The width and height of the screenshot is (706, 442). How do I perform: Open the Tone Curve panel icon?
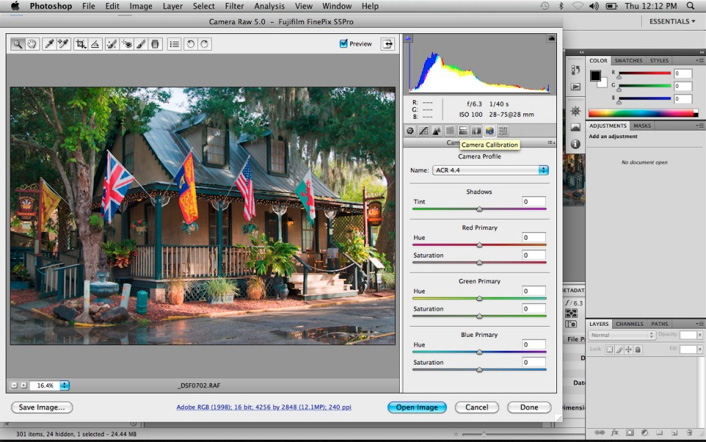click(x=424, y=131)
